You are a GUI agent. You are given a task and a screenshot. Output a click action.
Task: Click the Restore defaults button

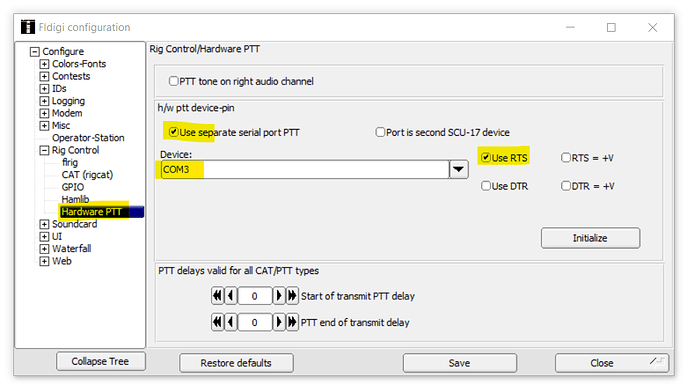coord(236,363)
